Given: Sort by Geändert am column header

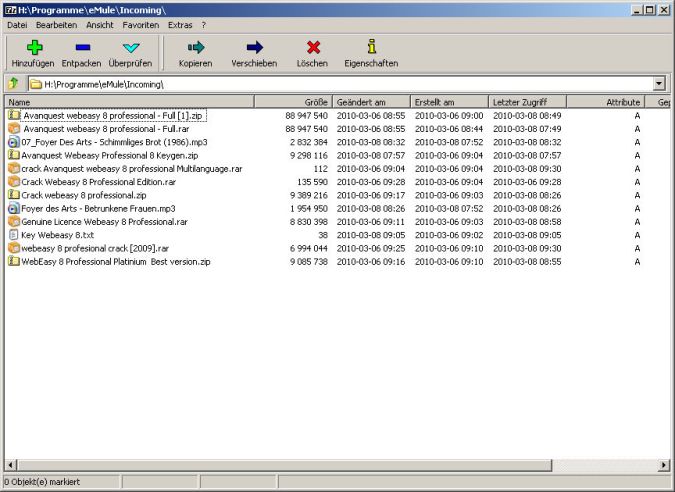Looking at the screenshot, I should pos(372,102).
